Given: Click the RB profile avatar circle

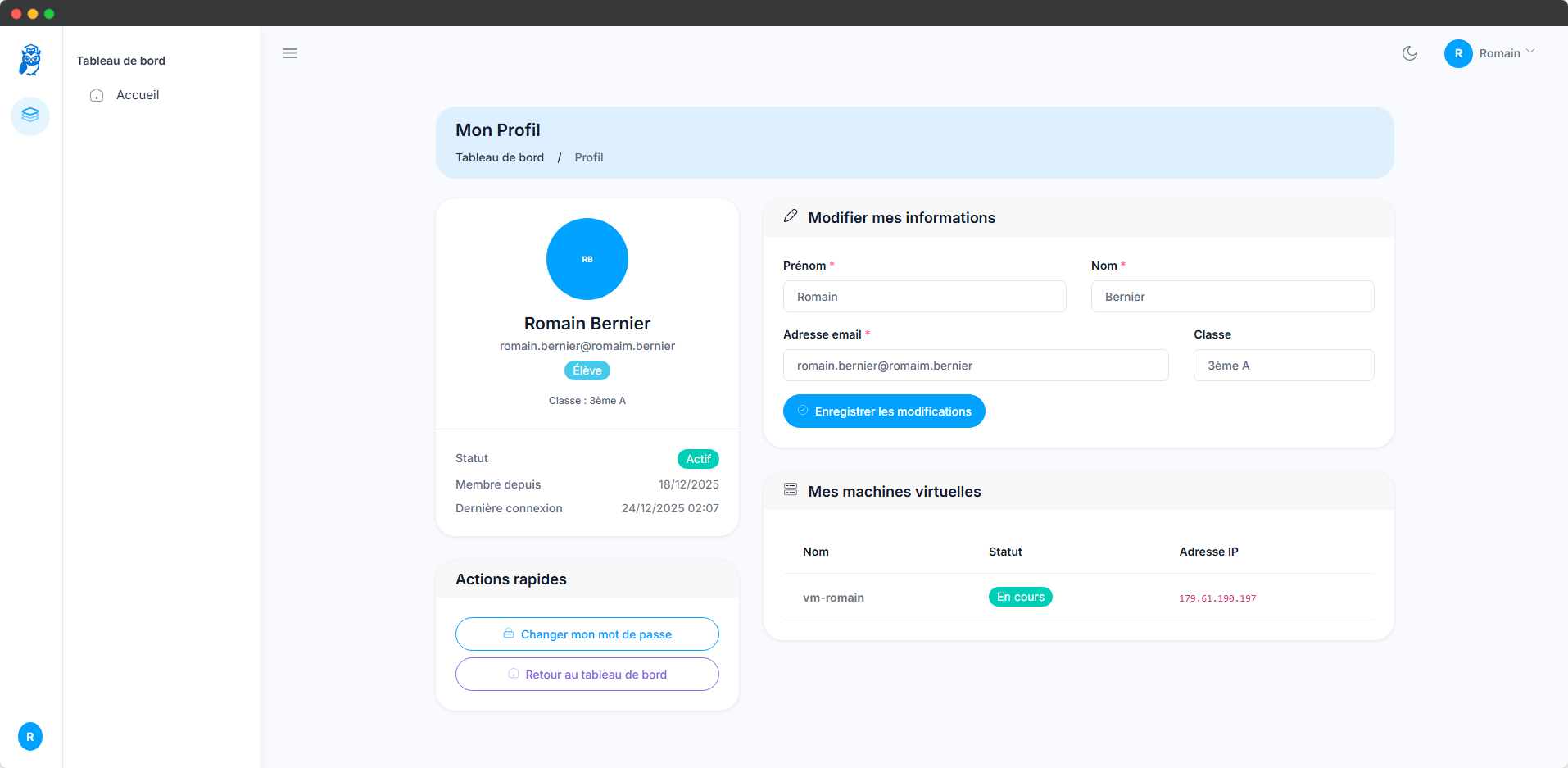Looking at the screenshot, I should tap(587, 259).
